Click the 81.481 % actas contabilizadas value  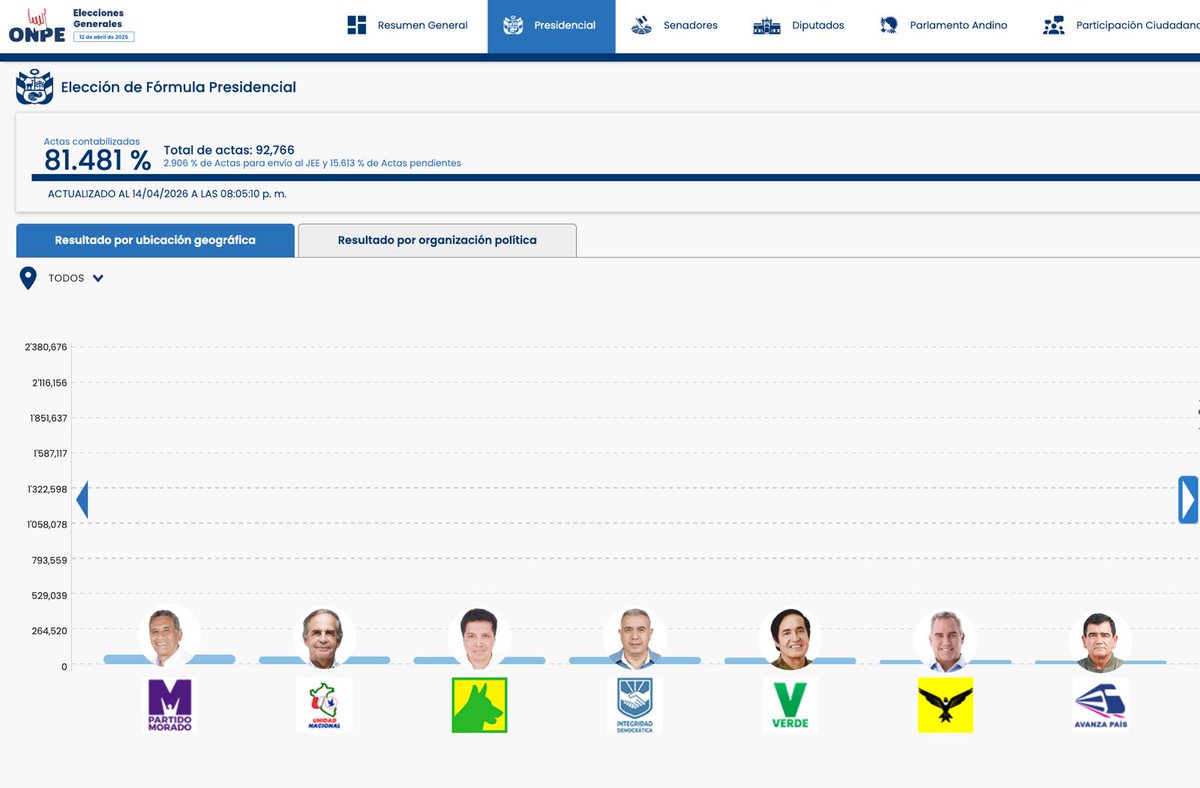pos(97,160)
